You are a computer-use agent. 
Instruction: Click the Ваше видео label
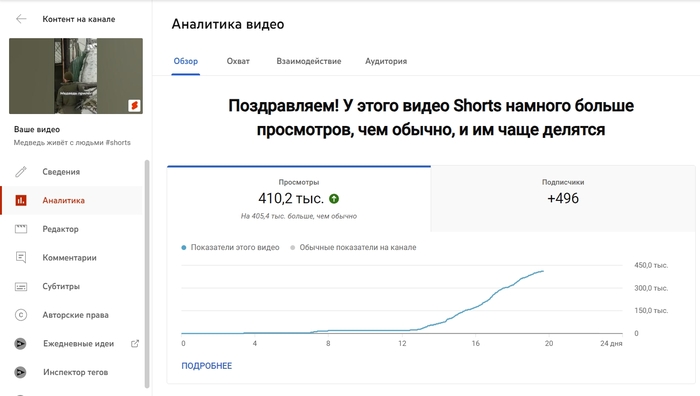click(x=37, y=129)
